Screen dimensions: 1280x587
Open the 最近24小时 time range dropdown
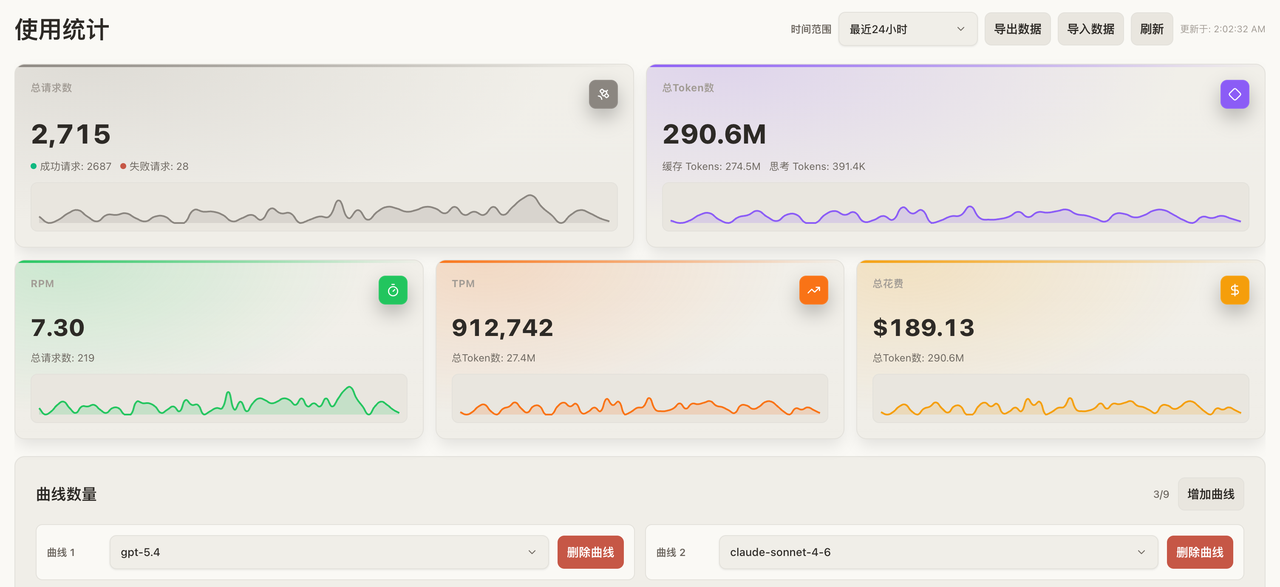tap(907, 29)
